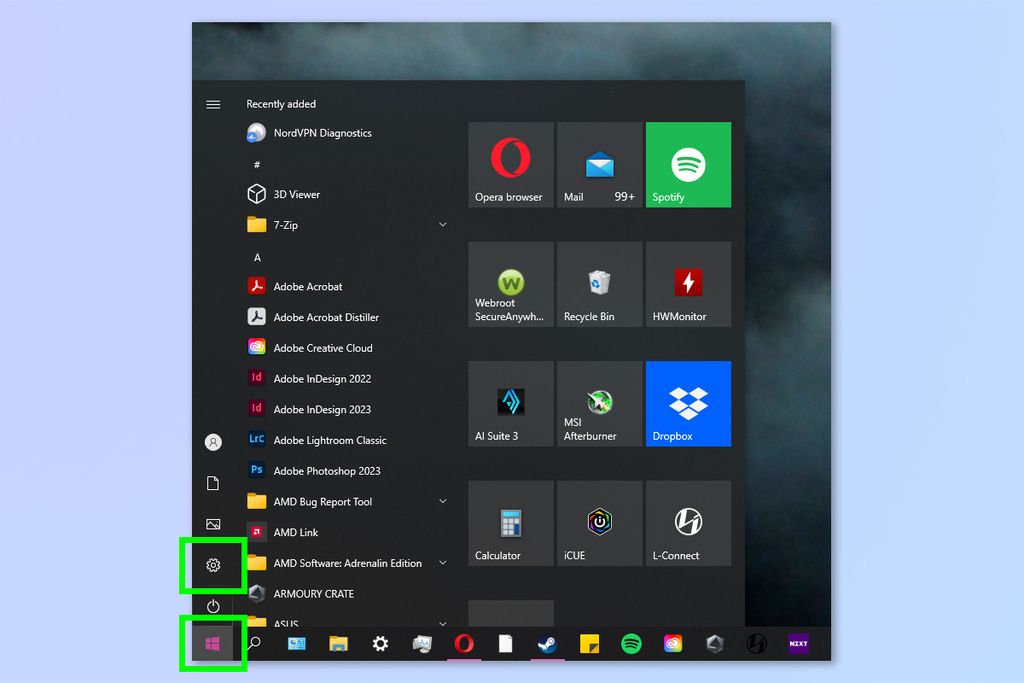Start the Calculator app
1024x683 pixels.
tap(510, 522)
